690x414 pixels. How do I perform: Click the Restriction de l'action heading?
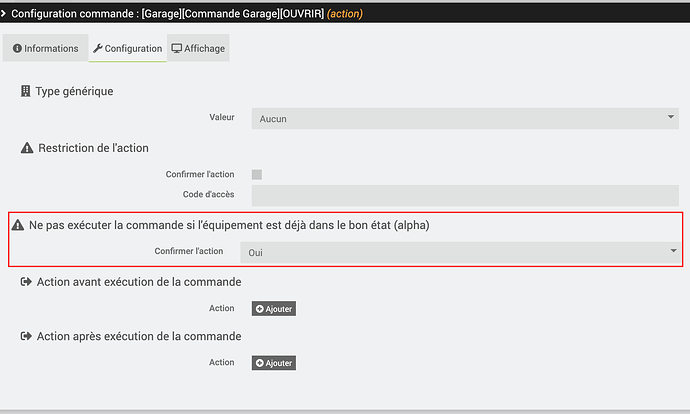tap(93, 148)
